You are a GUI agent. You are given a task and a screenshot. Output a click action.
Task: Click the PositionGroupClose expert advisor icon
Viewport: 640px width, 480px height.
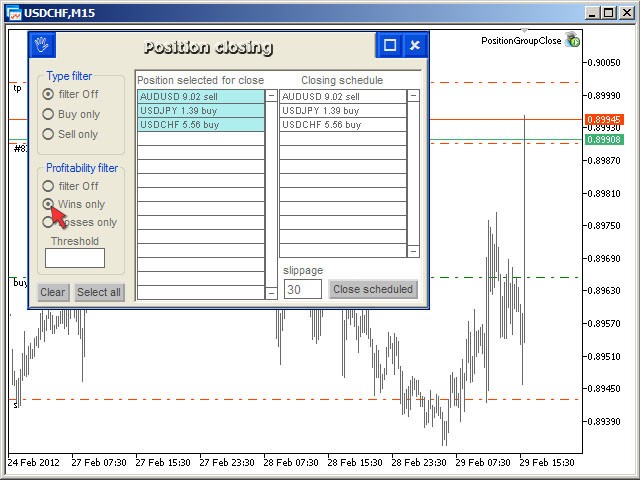[573, 41]
